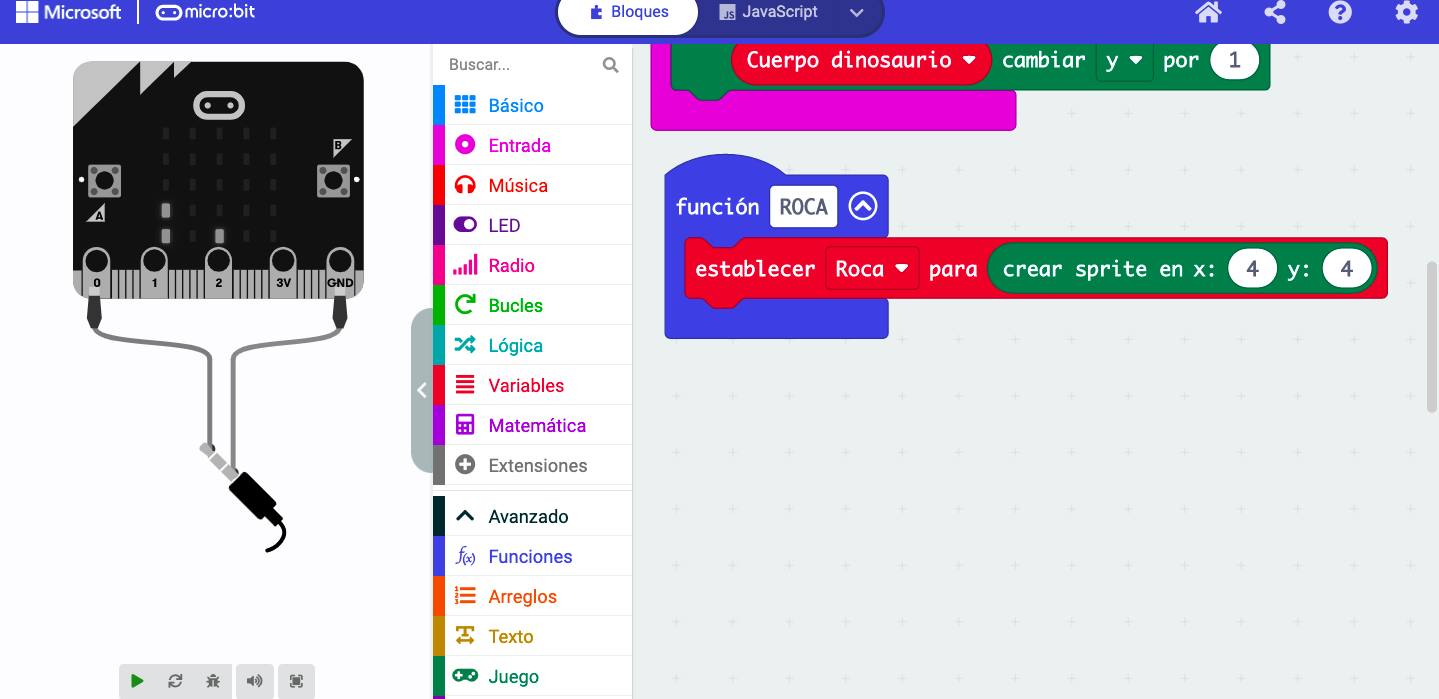This screenshot has height=699, width=1439.
Task: Open the Roca variable dropdown
Action: pos(872,269)
